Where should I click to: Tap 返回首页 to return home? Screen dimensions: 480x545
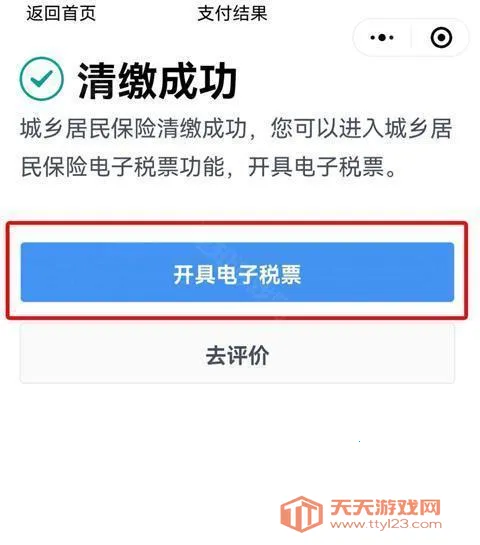point(61,14)
